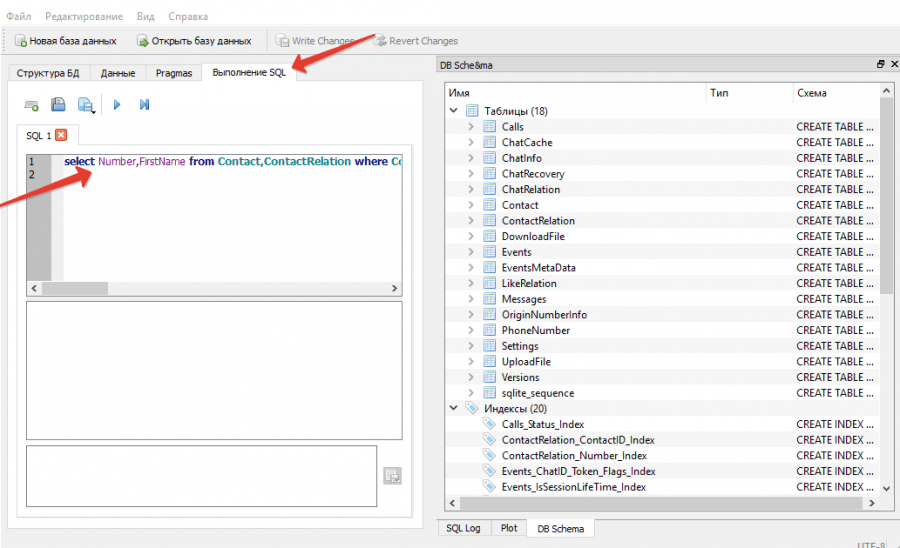Click the Calls_Status_Index tag icon
This screenshot has width=900, height=548.
tap(489, 424)
